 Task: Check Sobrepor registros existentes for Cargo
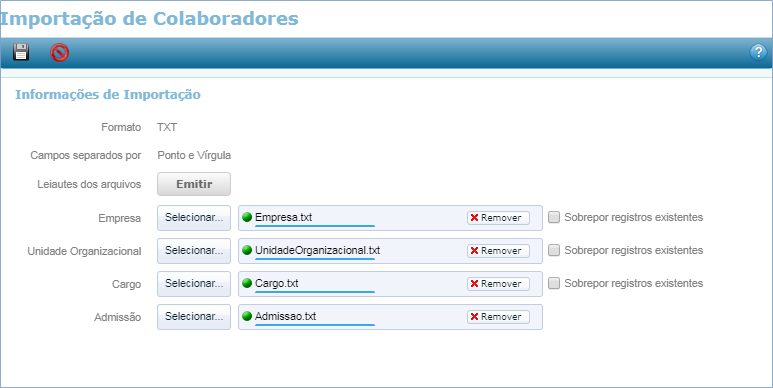(554, 283)
